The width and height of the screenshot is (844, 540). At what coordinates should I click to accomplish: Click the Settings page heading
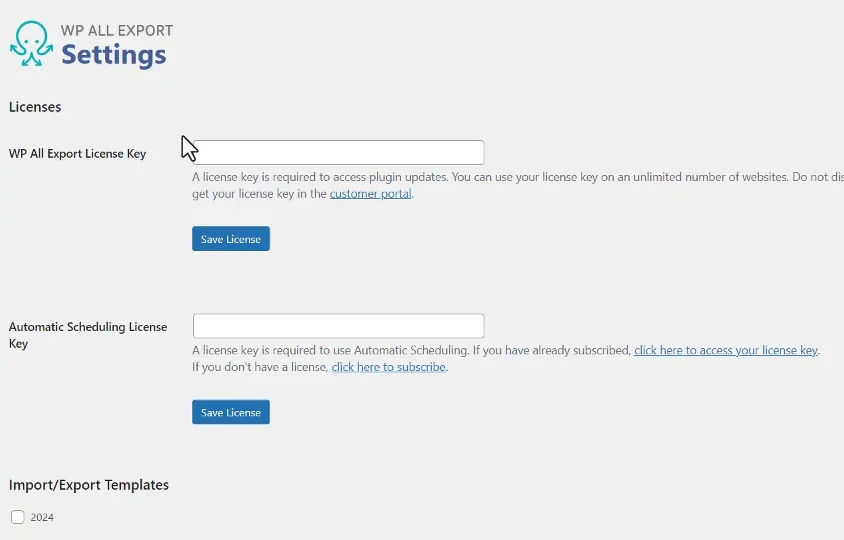tap(113, 54)
